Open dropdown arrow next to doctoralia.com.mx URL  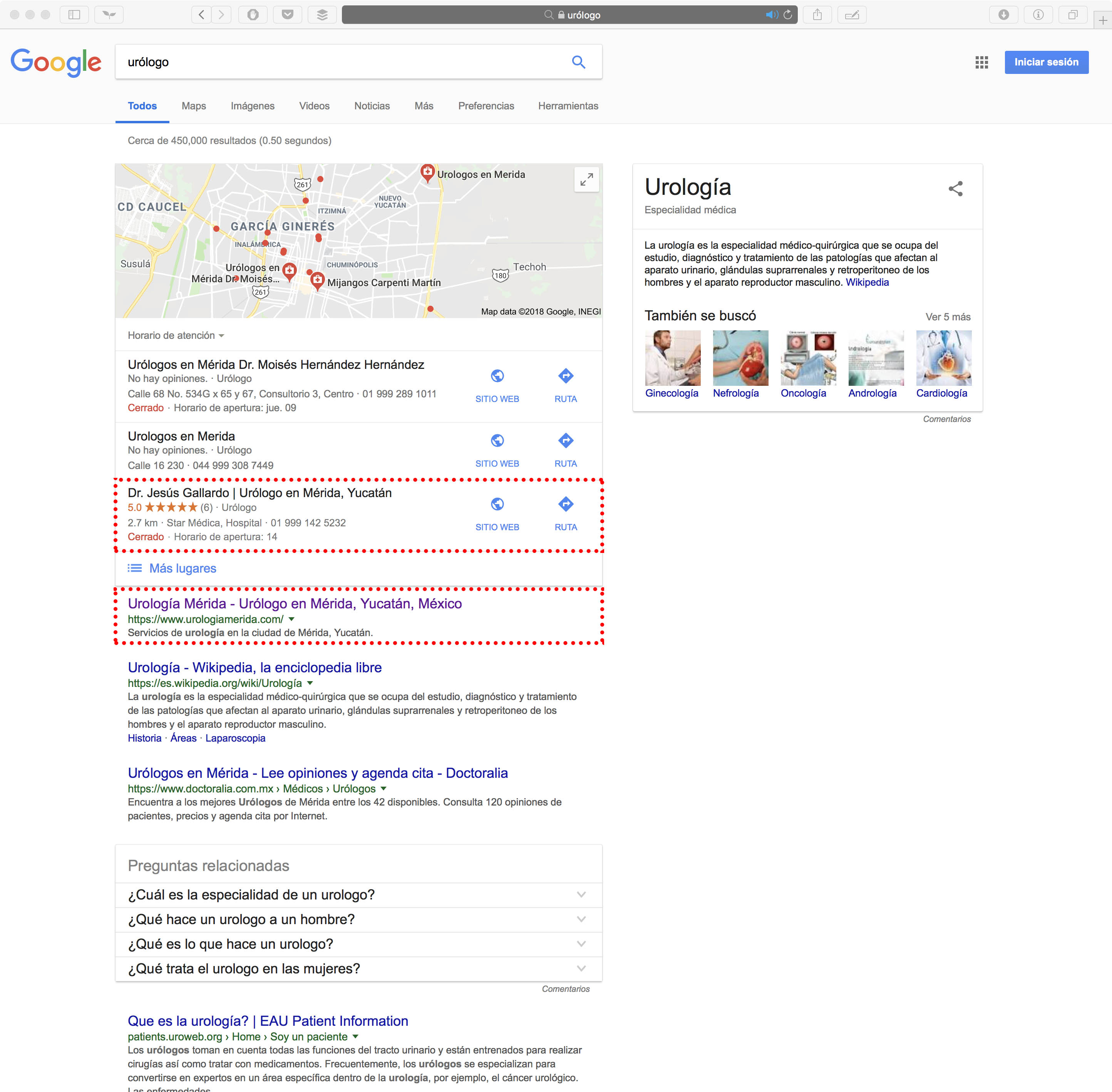click(x=383, y=789)
